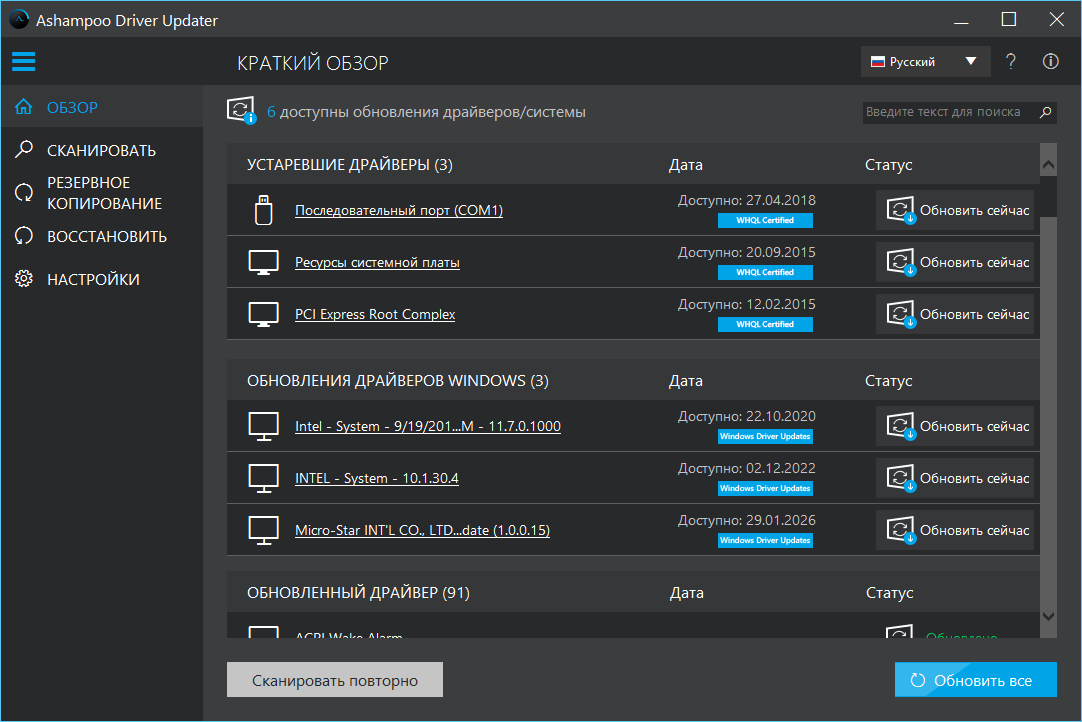Click the hamburger menu icon
This screenshot has height=722, width=1082.
pos(23,62)
